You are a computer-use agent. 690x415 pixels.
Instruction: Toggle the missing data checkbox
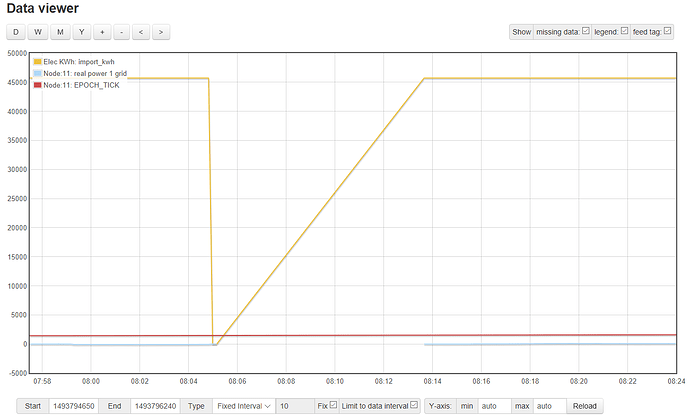586,31
